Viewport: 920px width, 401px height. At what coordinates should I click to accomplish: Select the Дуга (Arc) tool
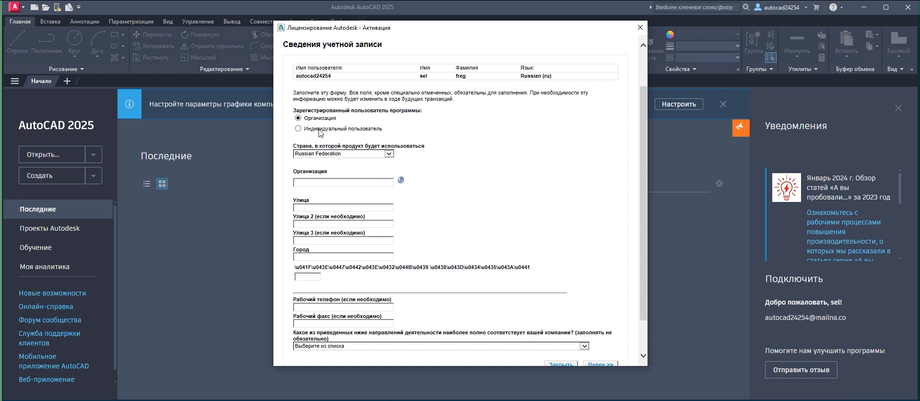(97, 42)
